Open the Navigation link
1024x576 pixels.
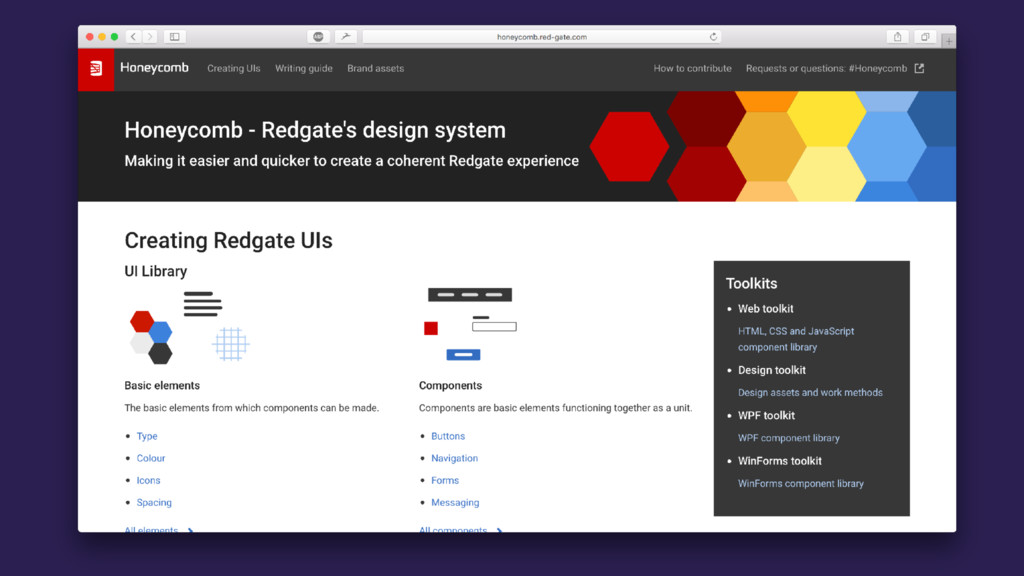pos(455,458)
